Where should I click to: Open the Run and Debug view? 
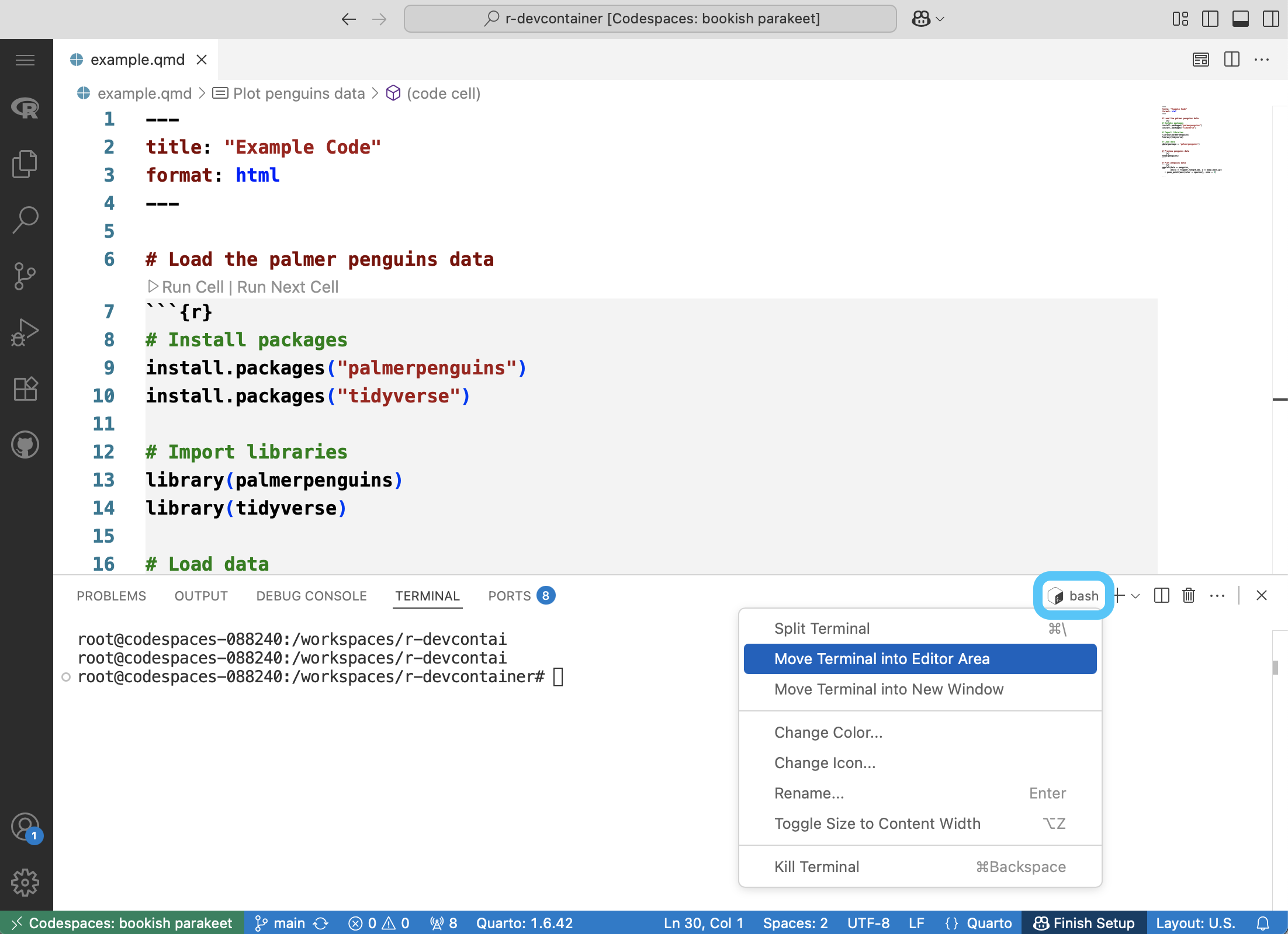(x=25, y=332)
